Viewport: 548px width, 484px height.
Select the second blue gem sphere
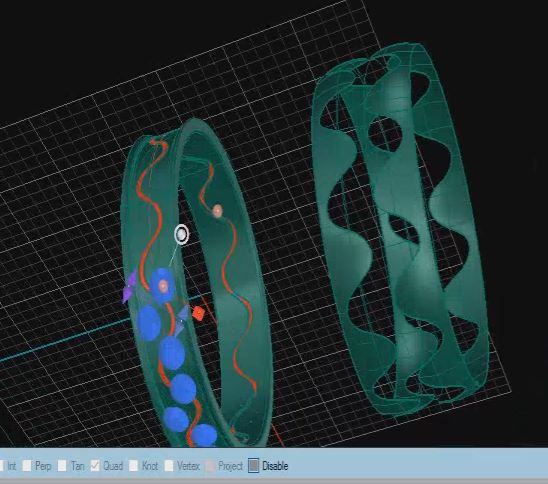149,322
